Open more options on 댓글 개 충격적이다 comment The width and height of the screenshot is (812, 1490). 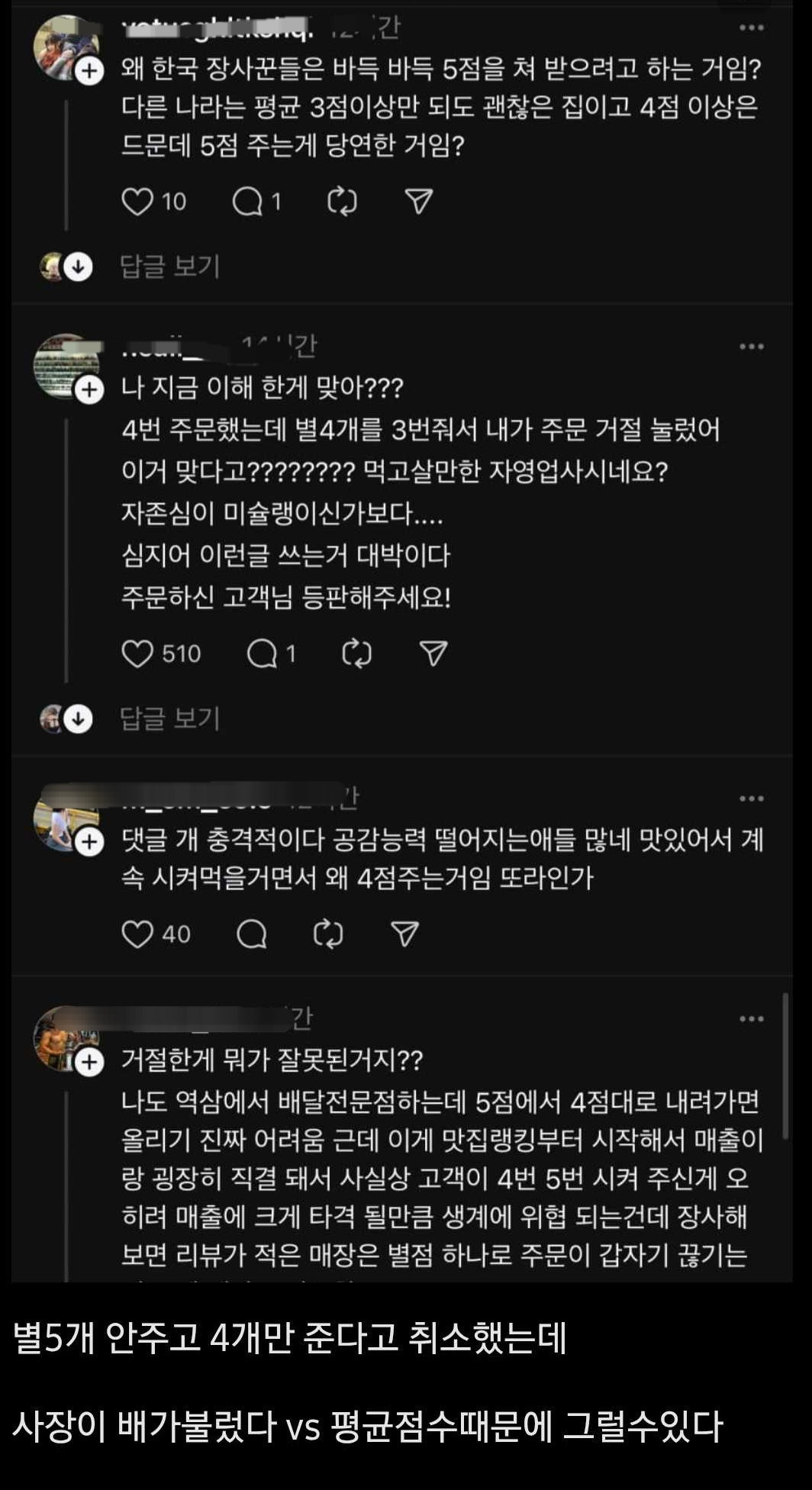click(x=752, y=798)
